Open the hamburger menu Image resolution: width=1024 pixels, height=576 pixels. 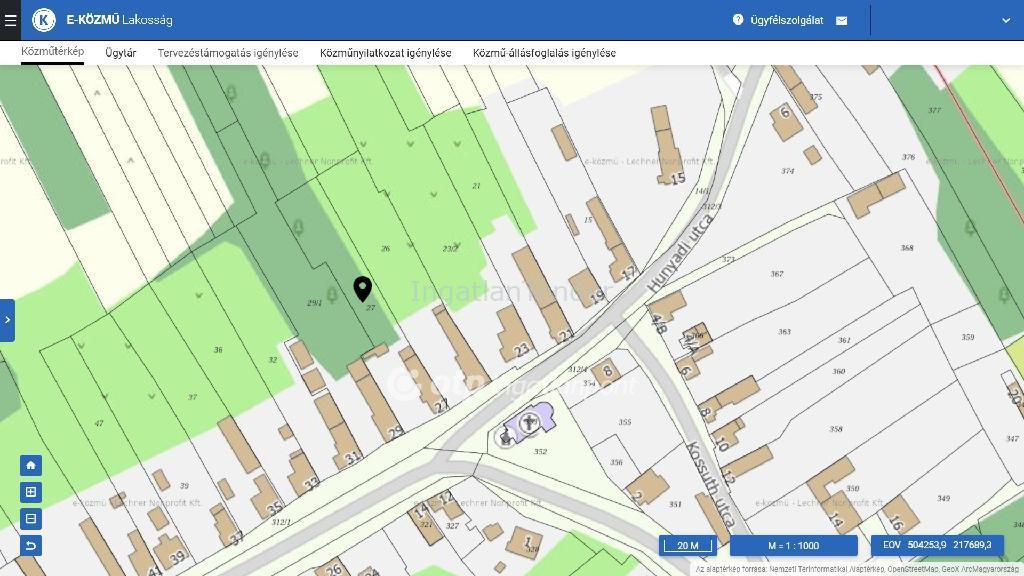11,20
